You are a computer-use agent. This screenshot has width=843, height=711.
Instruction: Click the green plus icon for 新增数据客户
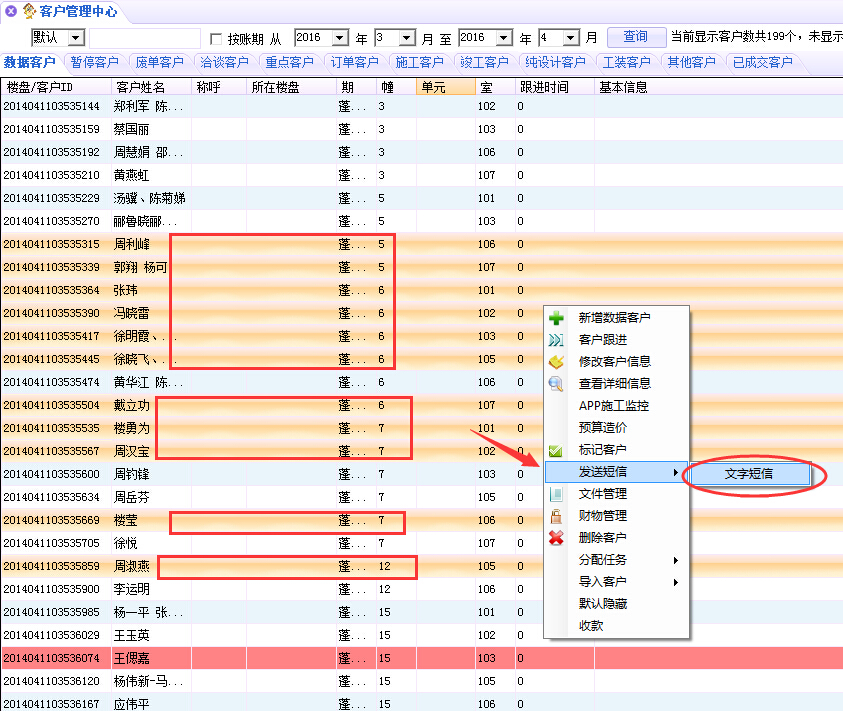[x=556, y=318]
